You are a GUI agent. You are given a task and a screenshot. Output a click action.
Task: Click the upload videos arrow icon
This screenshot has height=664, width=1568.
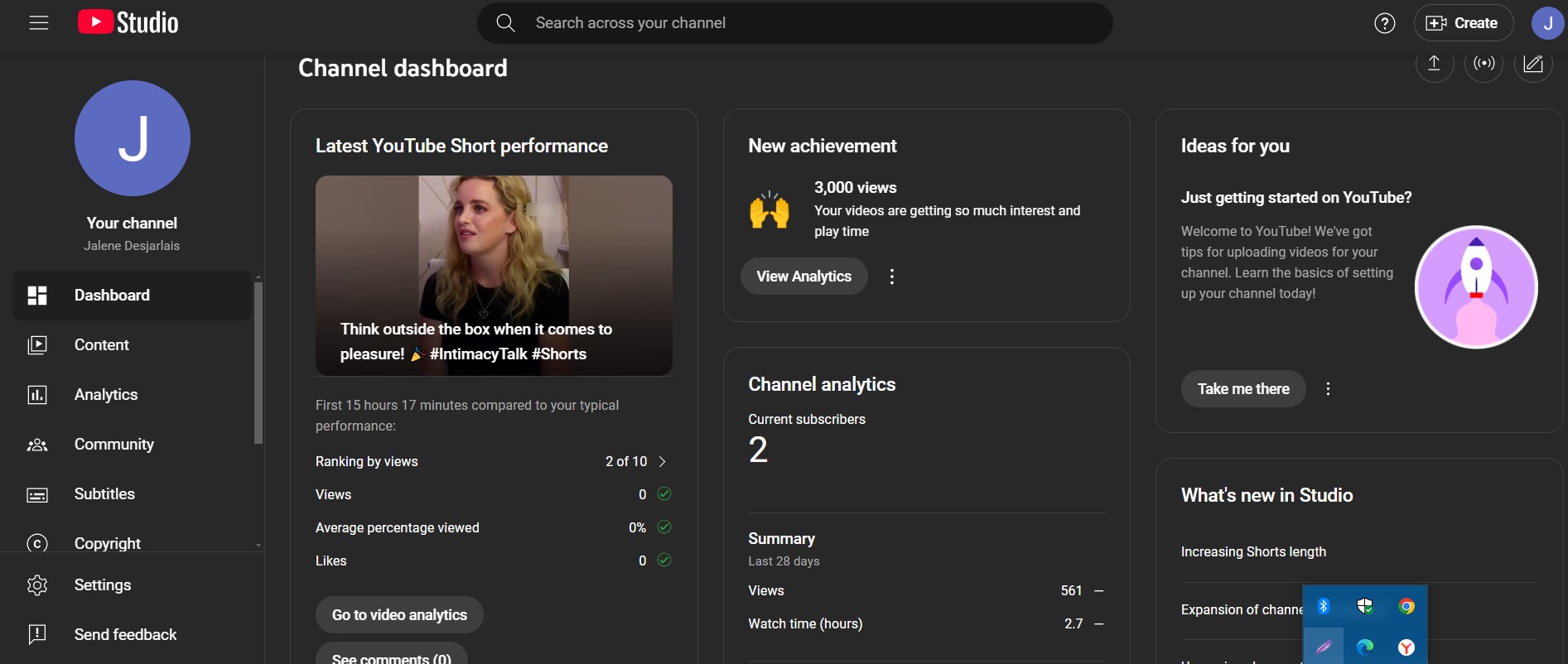click(1434, 64)
